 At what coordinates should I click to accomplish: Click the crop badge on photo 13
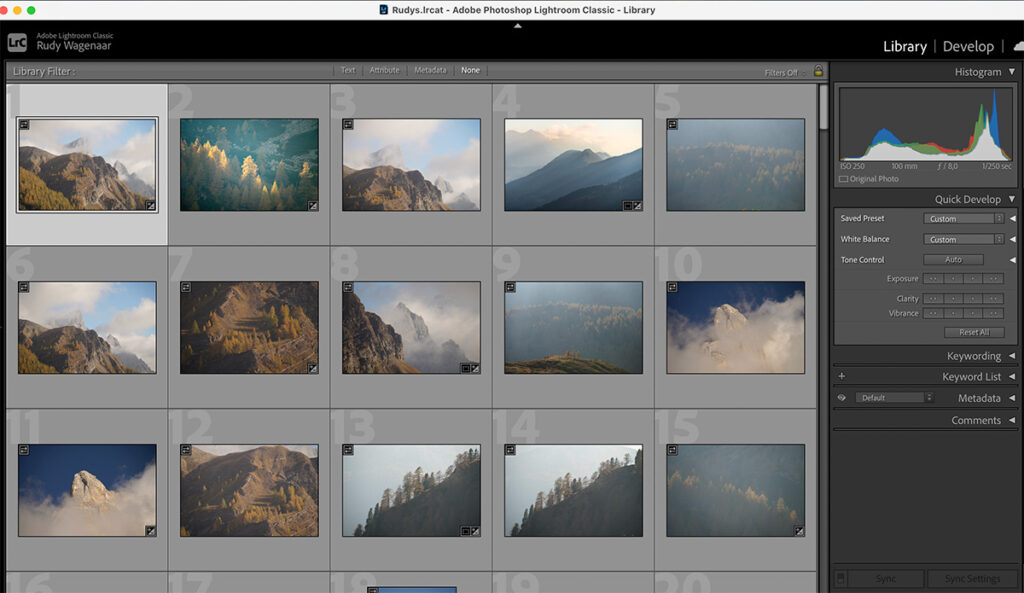pyautogui.click(x=466, y=532)
